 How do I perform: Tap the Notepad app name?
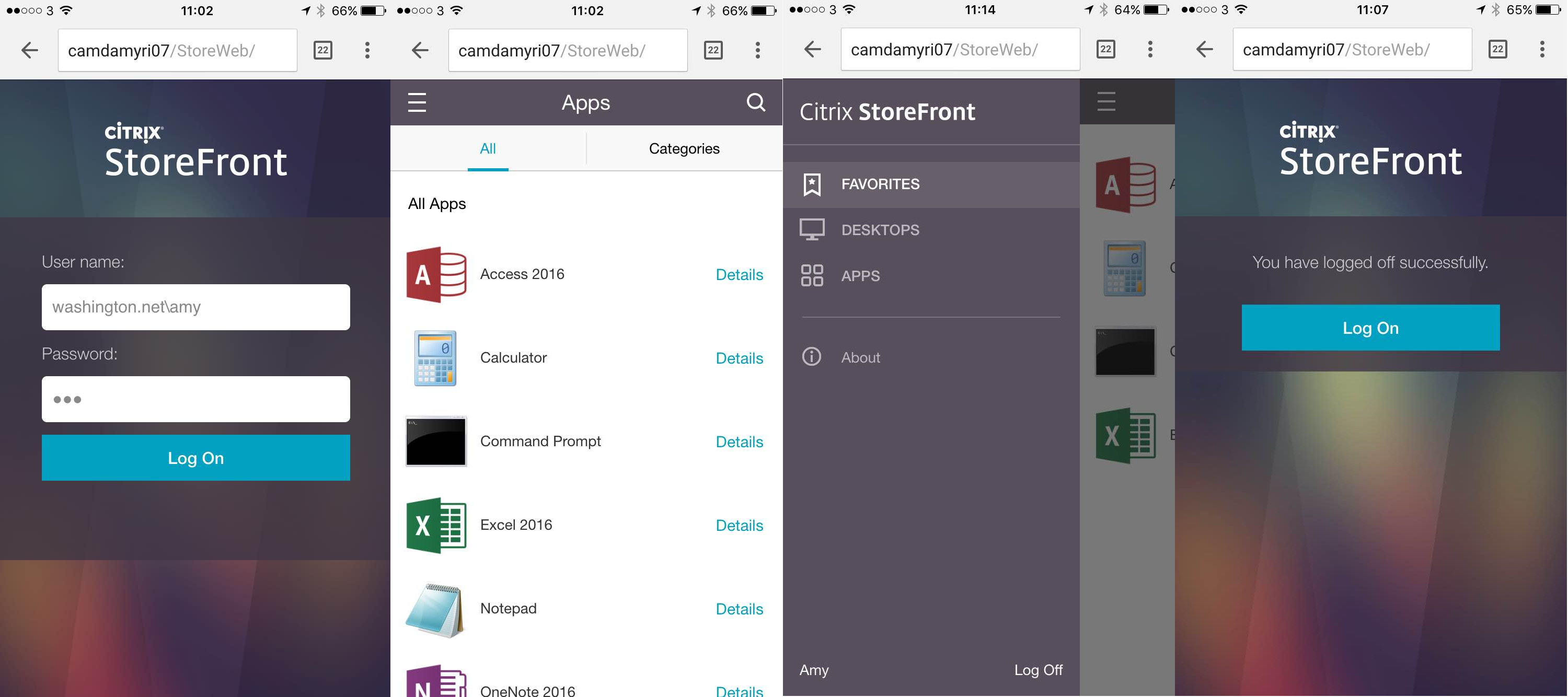[x=508, y=608]
